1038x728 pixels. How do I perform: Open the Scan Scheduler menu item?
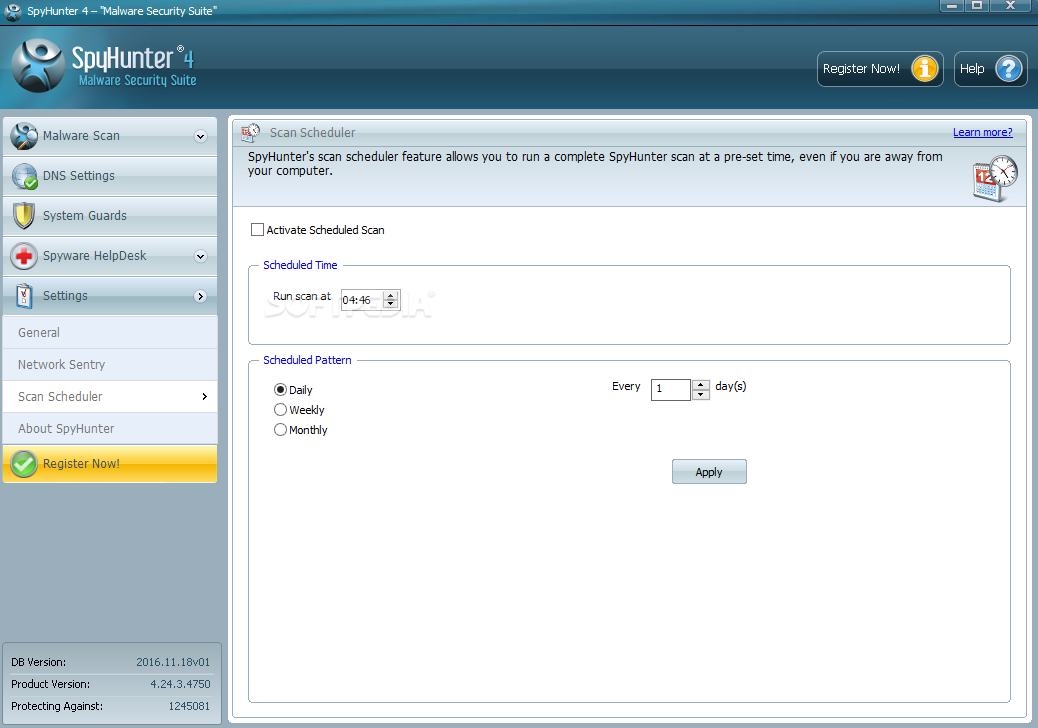(x=110, y=396)
